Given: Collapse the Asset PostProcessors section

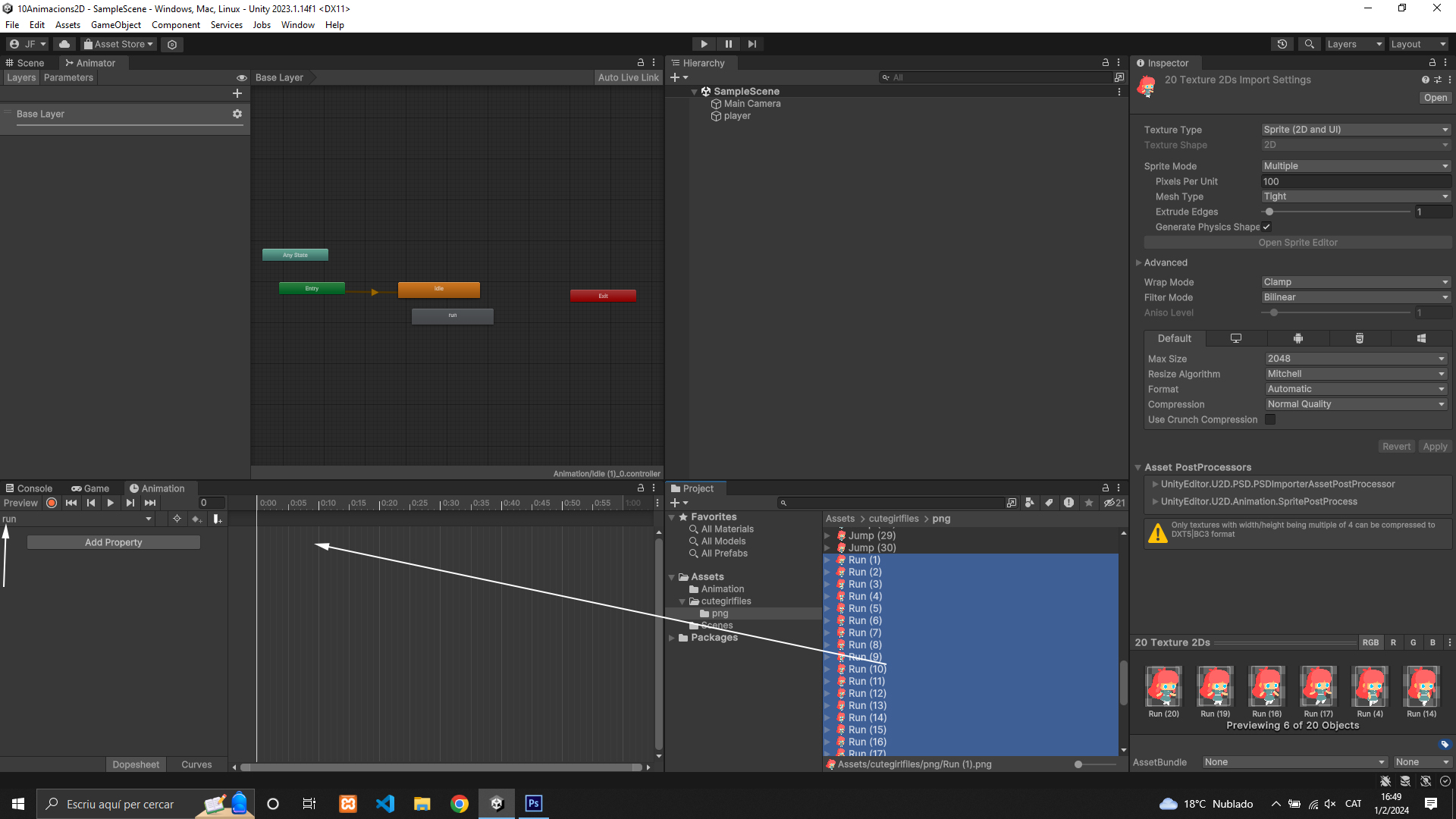Looking at the screenshot, I should pos(1137,467).
